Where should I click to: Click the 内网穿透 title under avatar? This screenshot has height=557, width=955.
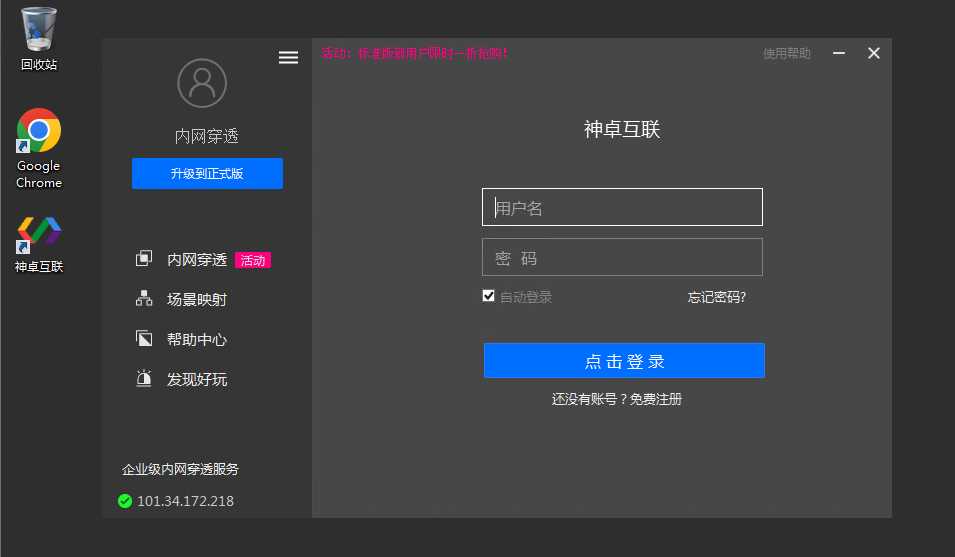[206, 136]
